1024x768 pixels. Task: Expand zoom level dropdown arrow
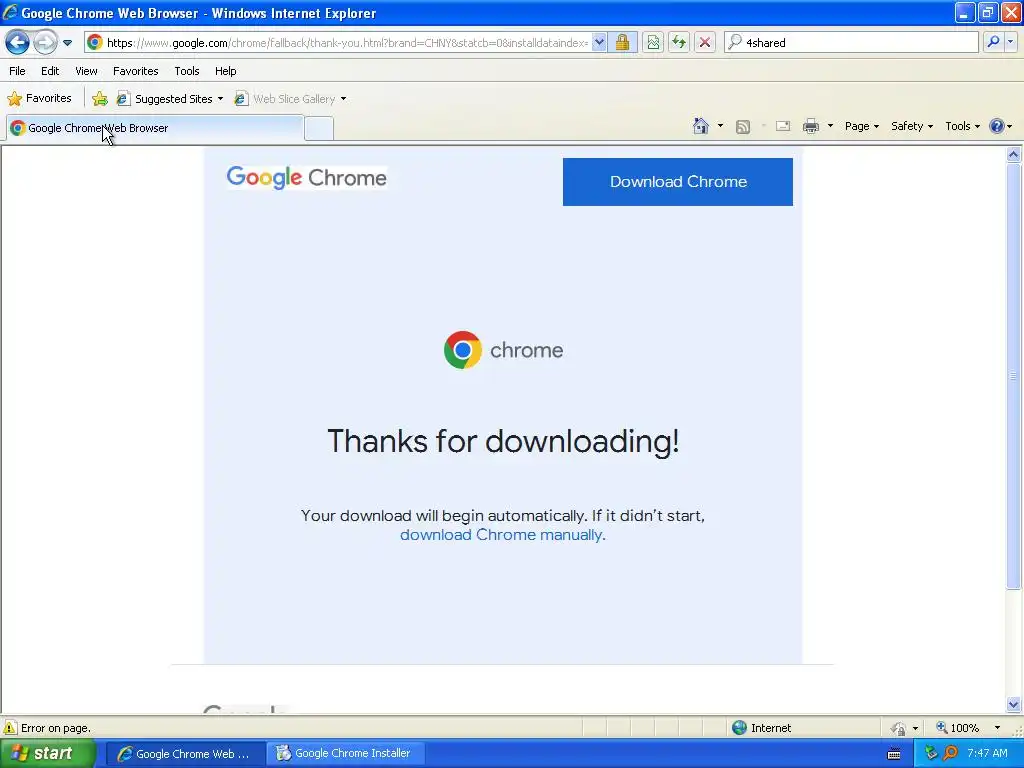pyautogui.click(x=997, y=728)
